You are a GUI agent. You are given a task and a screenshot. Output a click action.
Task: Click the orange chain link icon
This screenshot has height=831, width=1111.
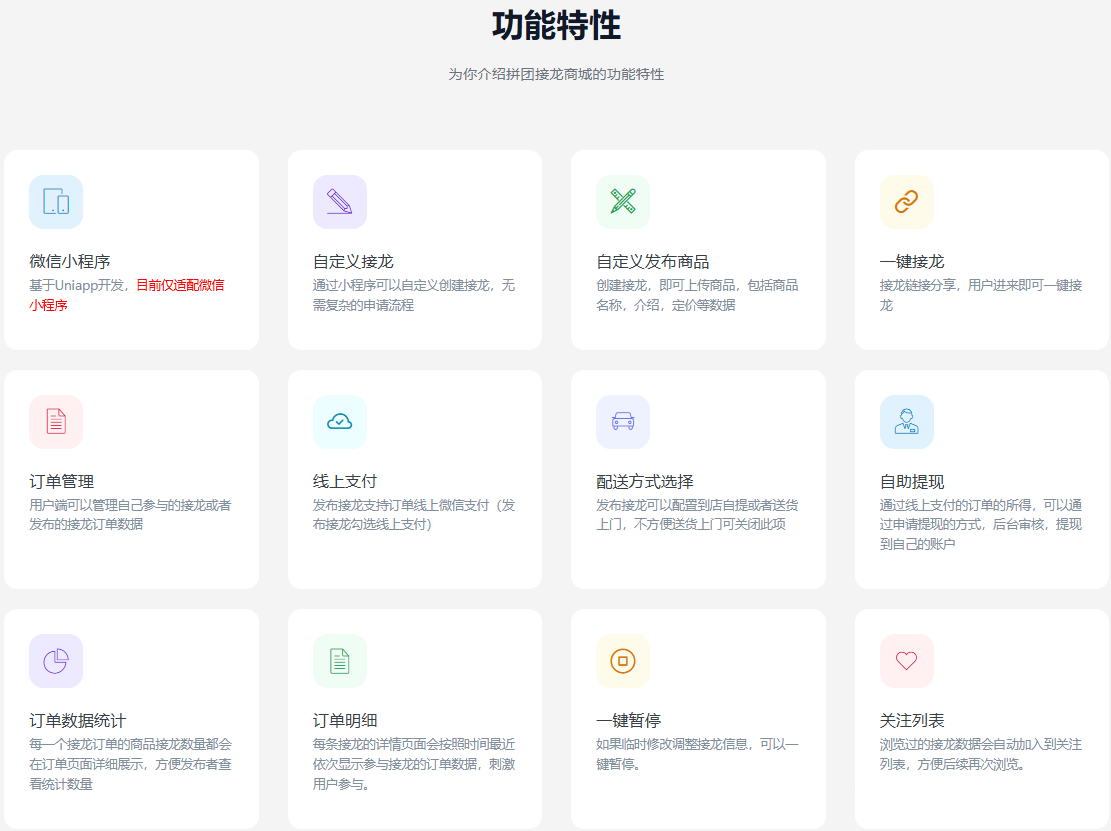[x=906, y=202]
